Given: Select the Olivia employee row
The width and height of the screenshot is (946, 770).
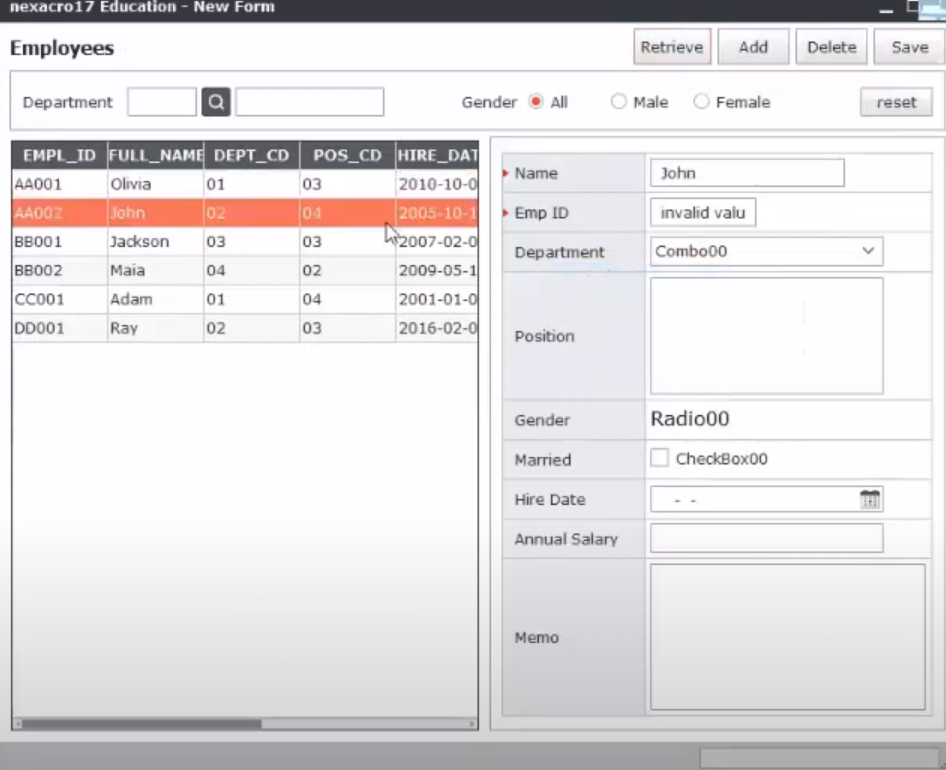Looking at the screenshot, I should pos(245,184).
